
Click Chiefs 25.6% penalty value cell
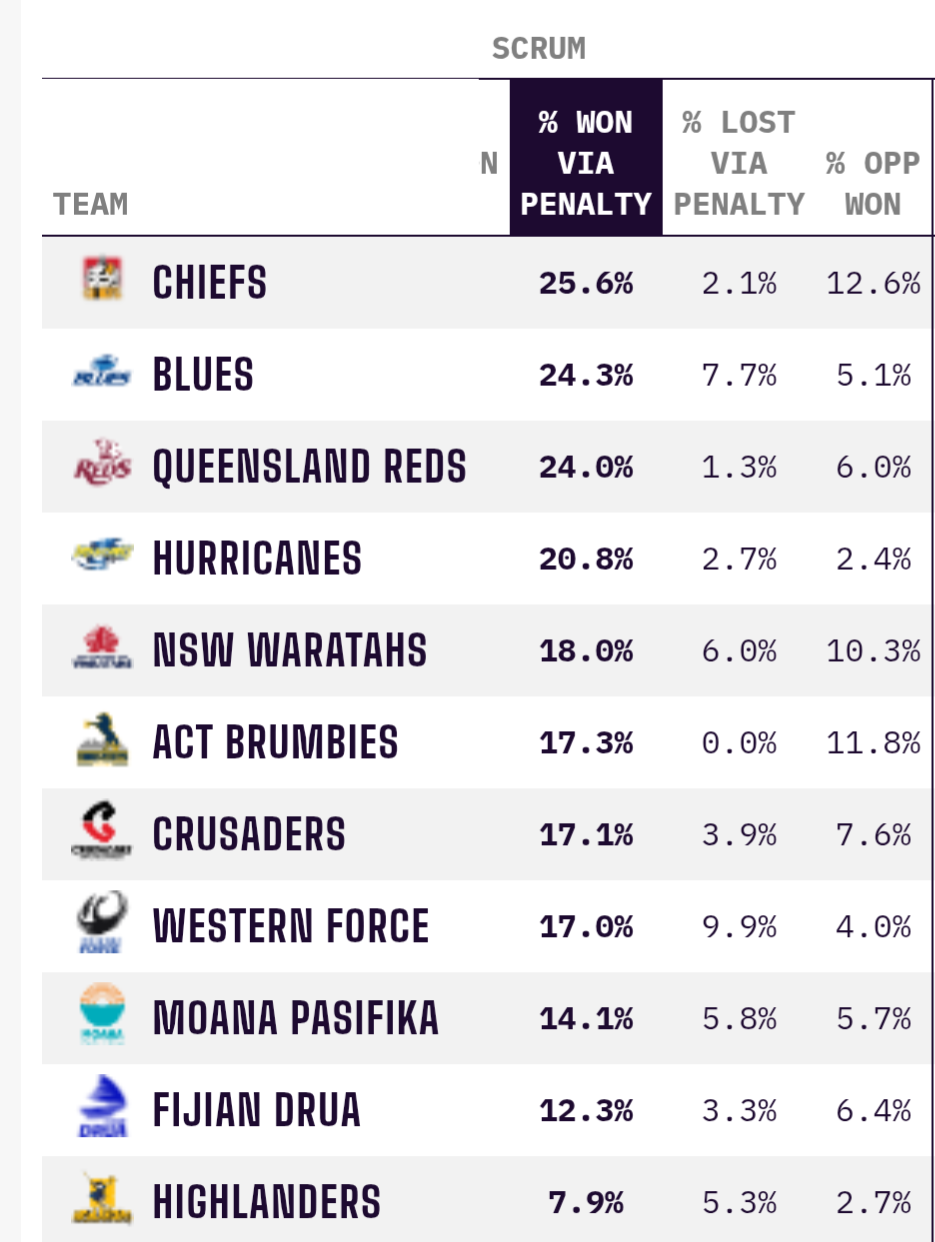coord(586,283)
